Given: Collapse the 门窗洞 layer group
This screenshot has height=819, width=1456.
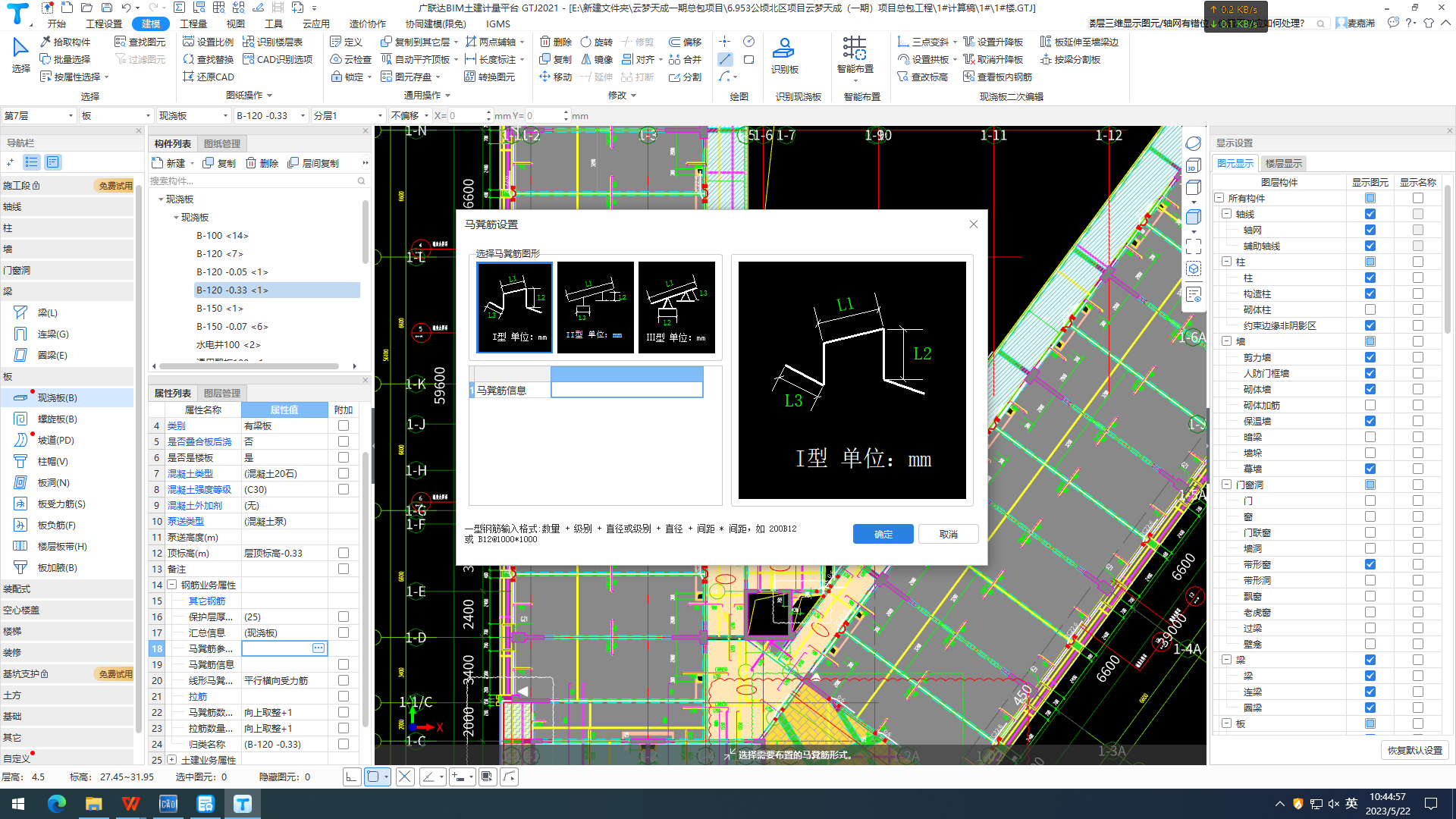Looking at the screenshot, I should [x=1226, y=485].
